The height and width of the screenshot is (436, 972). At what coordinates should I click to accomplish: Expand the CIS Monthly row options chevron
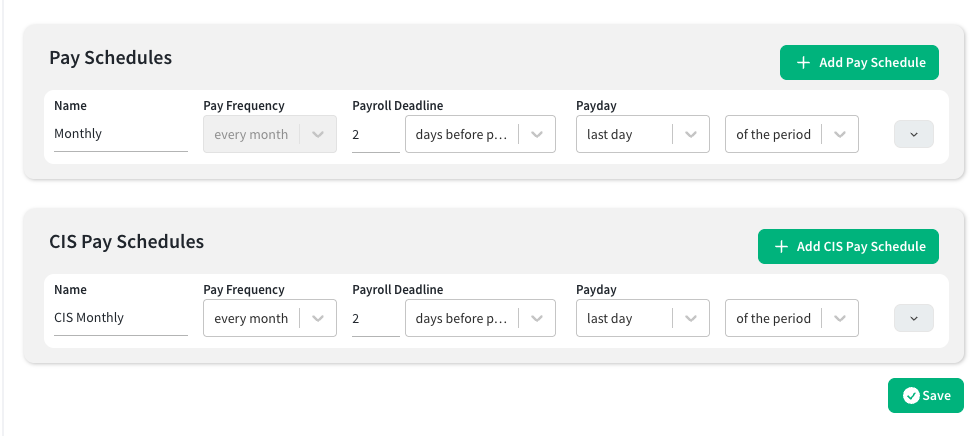(914, 318)
